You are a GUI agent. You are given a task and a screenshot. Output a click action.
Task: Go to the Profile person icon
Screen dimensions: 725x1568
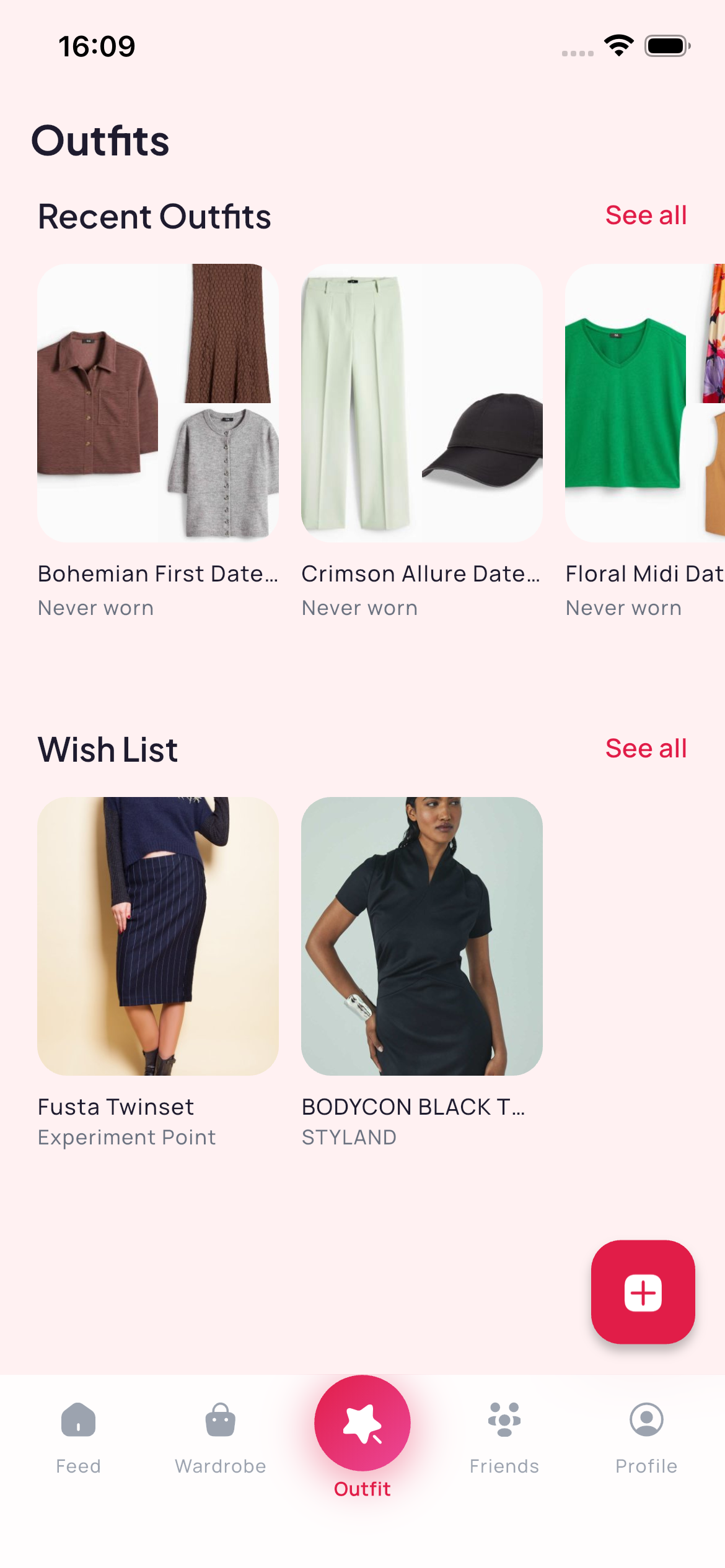click(646, 1419)
